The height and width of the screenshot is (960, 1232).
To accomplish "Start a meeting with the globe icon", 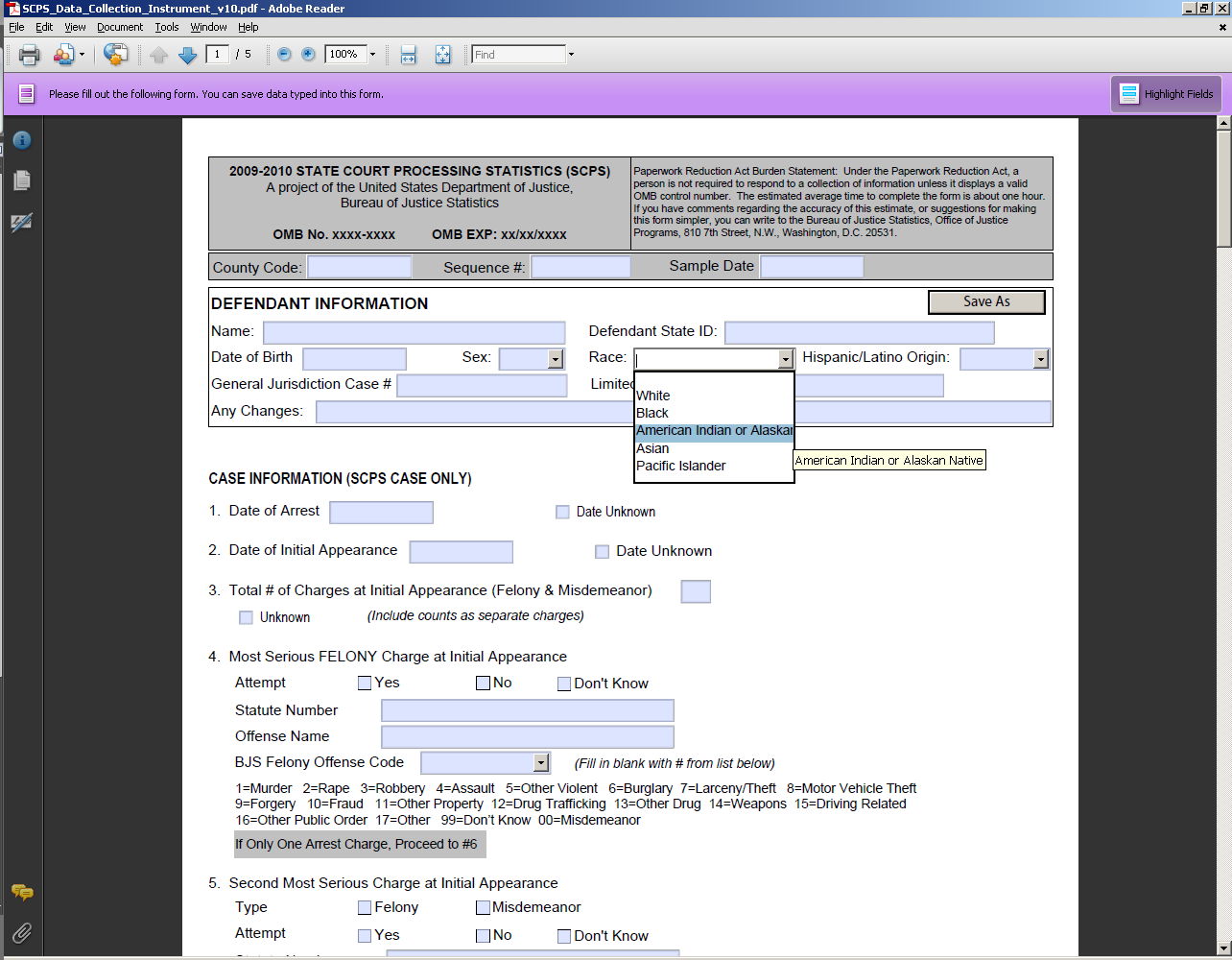I will click(115, 55).
